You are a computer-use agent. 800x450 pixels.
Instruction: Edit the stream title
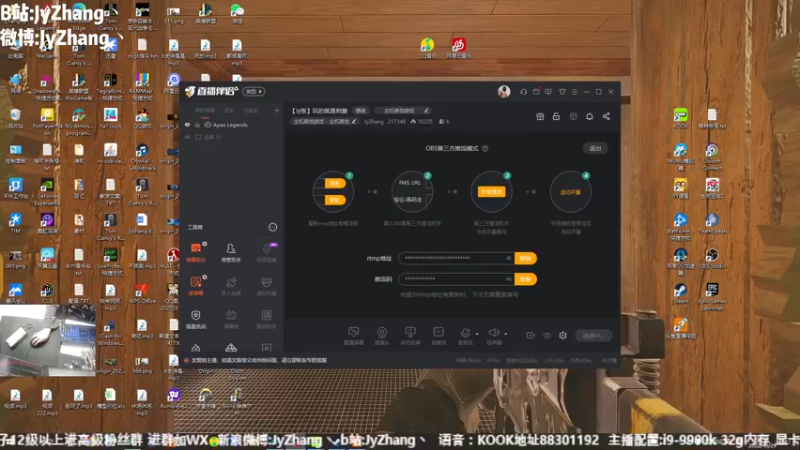tap(361, 111)
